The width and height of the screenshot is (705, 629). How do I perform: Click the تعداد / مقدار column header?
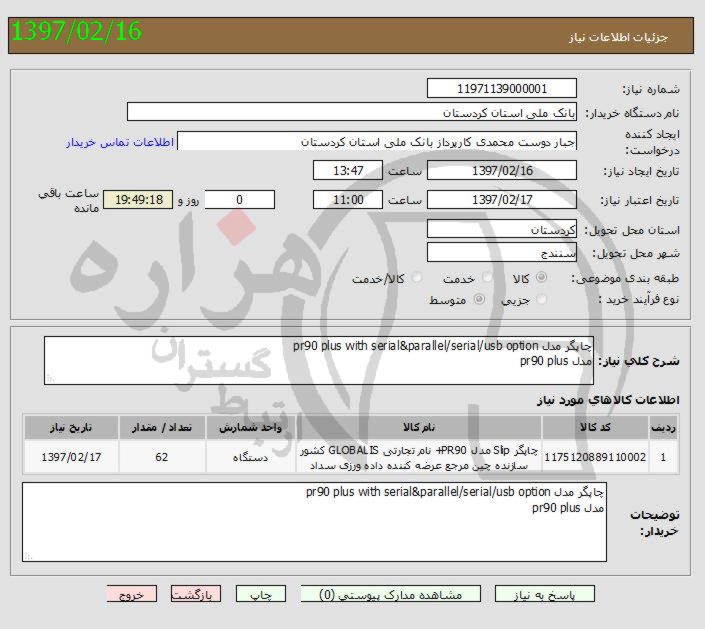coord(162,427)
